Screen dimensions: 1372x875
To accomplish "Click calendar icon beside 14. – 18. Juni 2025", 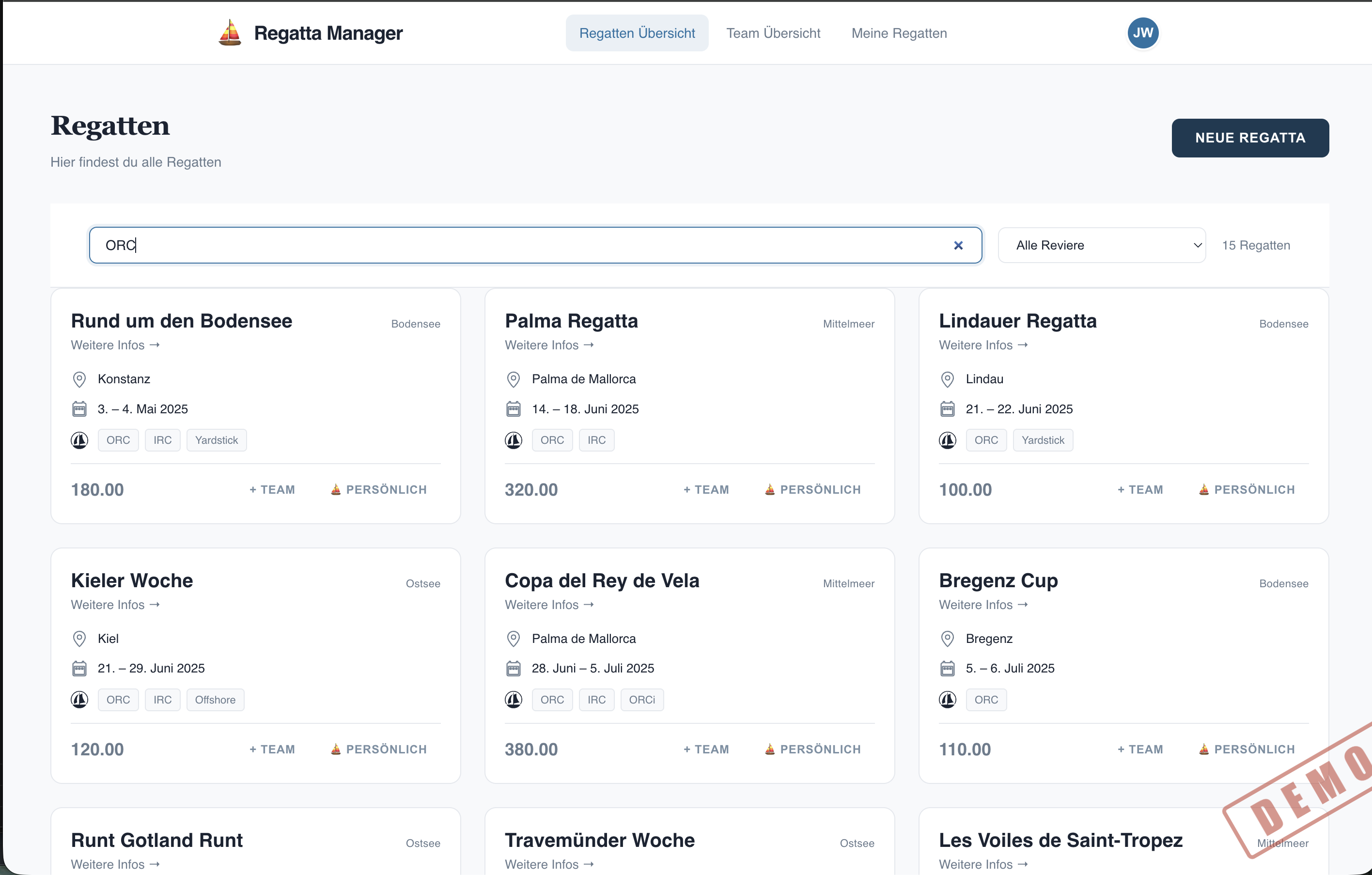I will tap(514, 409).
